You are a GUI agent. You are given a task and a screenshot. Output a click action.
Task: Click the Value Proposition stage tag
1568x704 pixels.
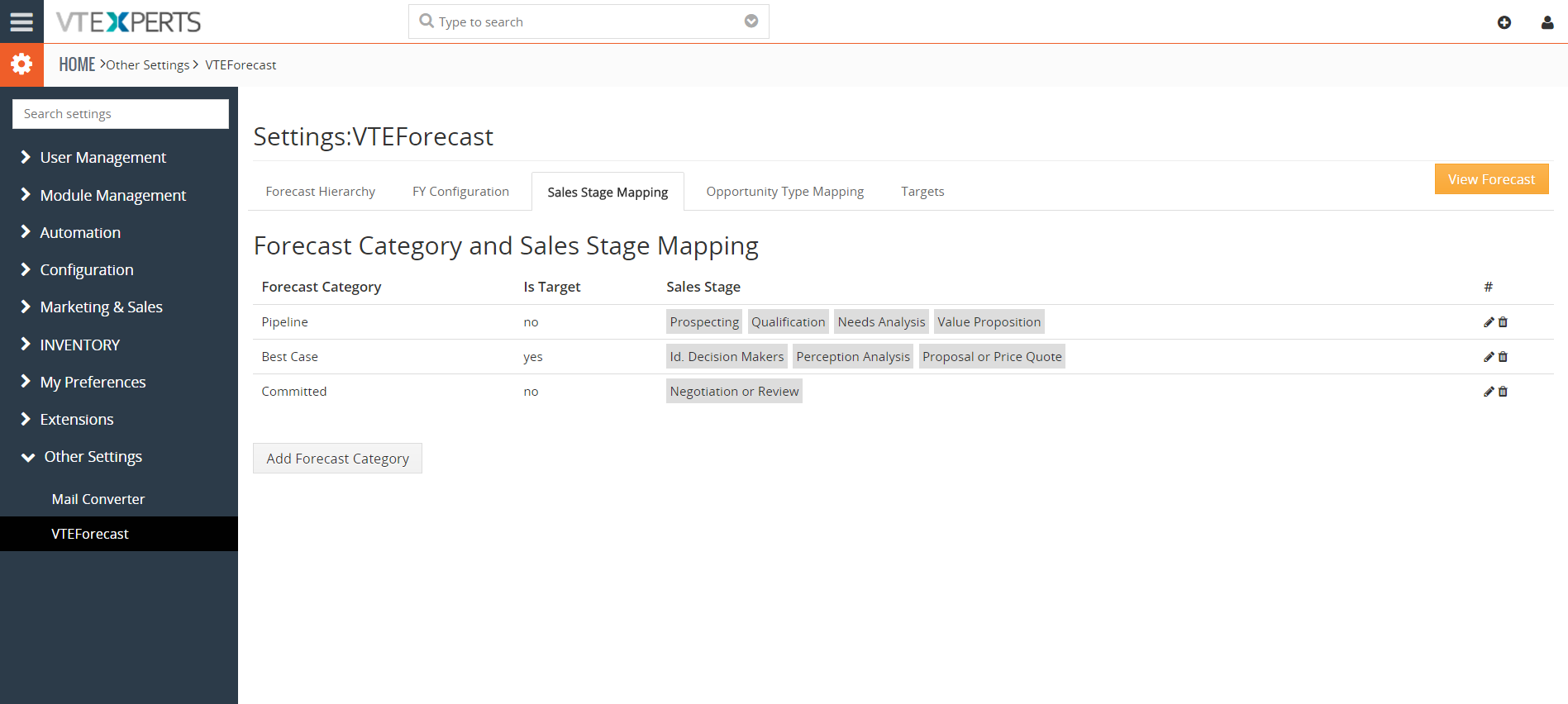989,322
